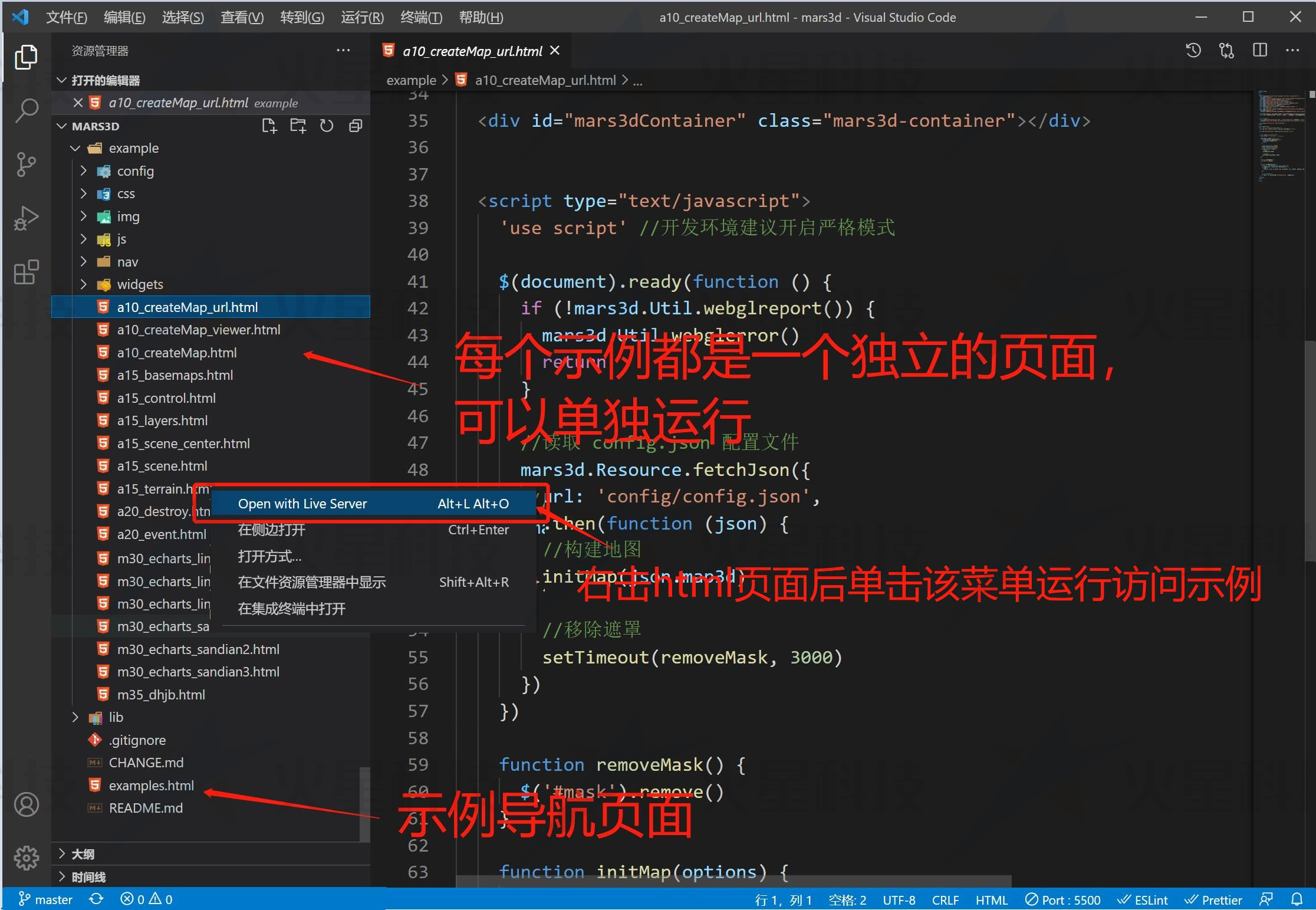
Task: Click the CRLF line ending selector
Action: pos(945,899)
